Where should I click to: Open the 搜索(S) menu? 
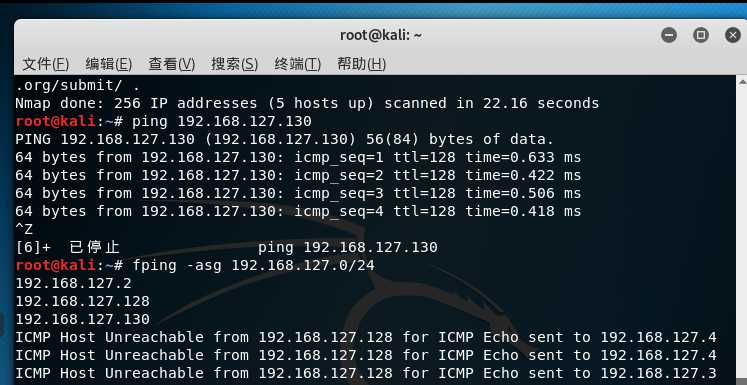click(234, 64)
